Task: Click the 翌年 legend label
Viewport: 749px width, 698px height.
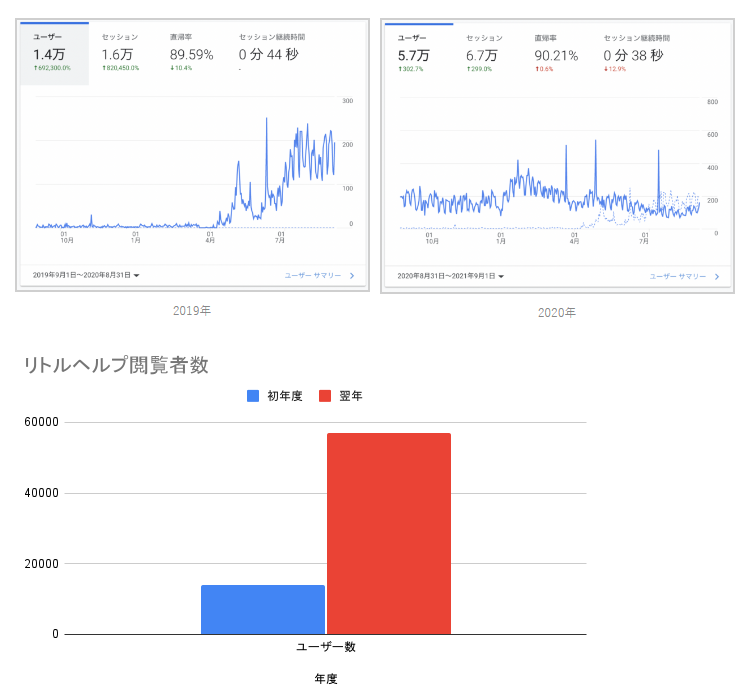Action: pos(351,396)
